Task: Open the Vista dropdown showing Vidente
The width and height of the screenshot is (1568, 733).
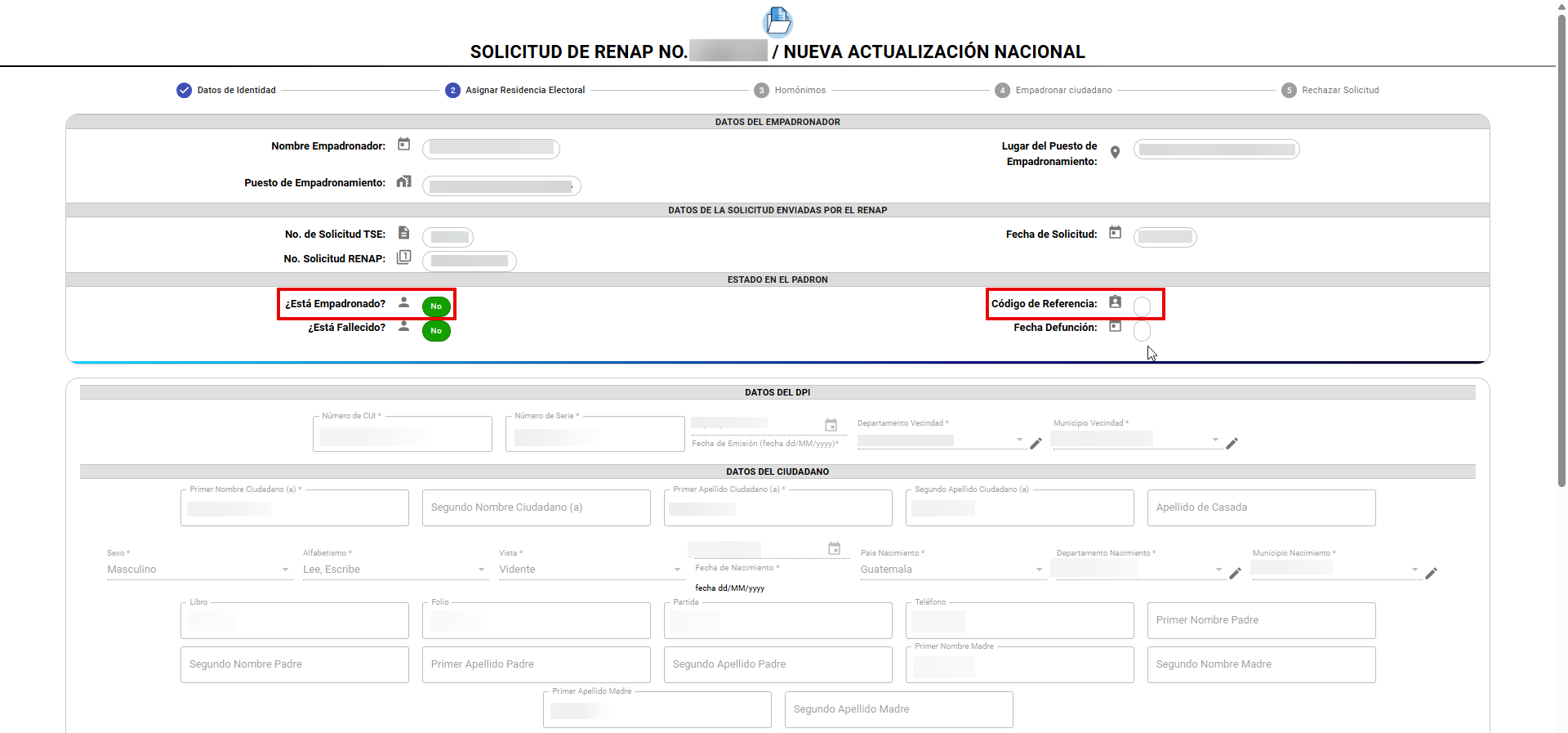Action: [590, 570]
